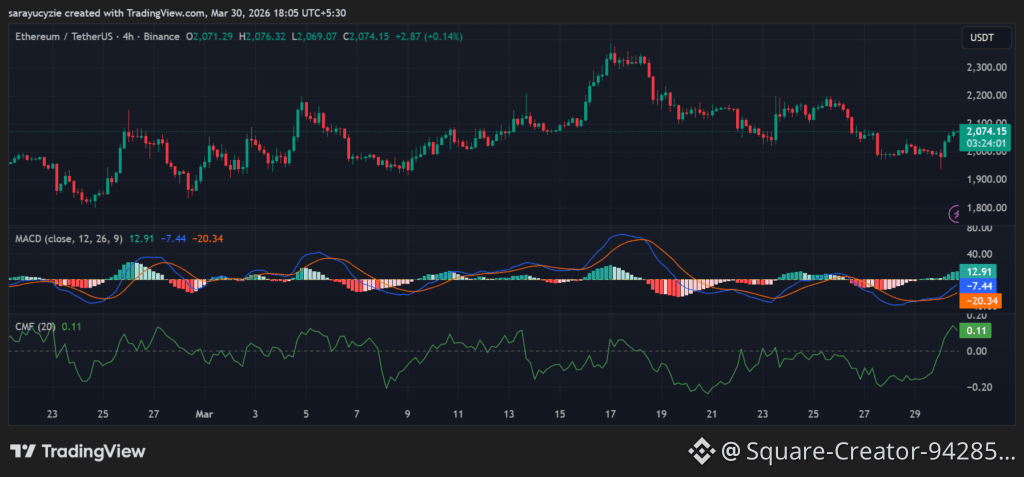Click the CMF (20) indicator legend
The width and height of the screenshot is (1024, 477).
[x=35, y=326]
